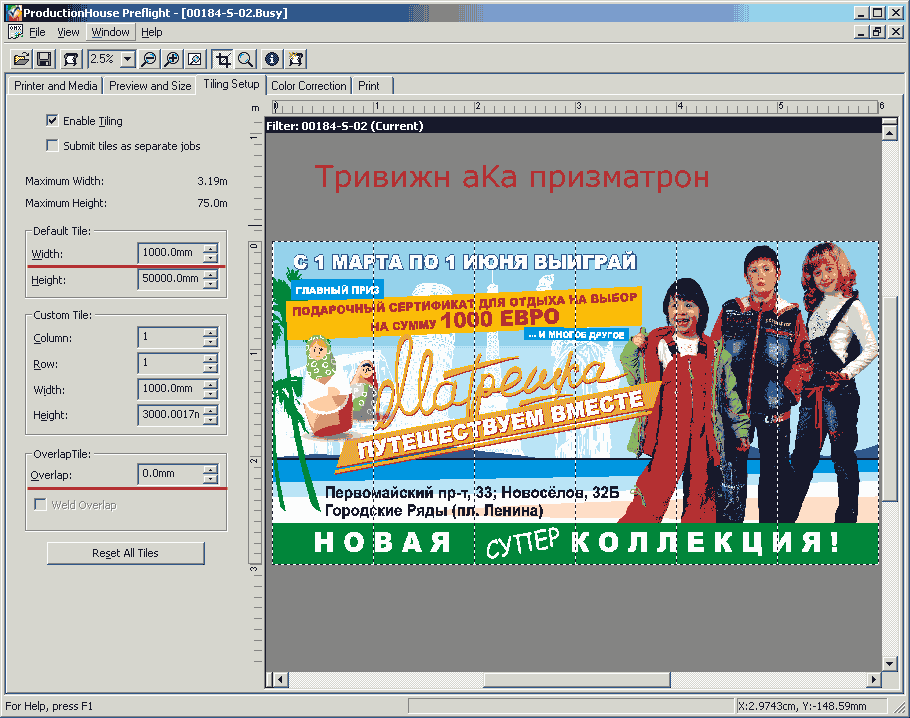This screenshot has width=910, height=718.
Task: Click the Maximum Height value 75.0m
Action: 212,203
